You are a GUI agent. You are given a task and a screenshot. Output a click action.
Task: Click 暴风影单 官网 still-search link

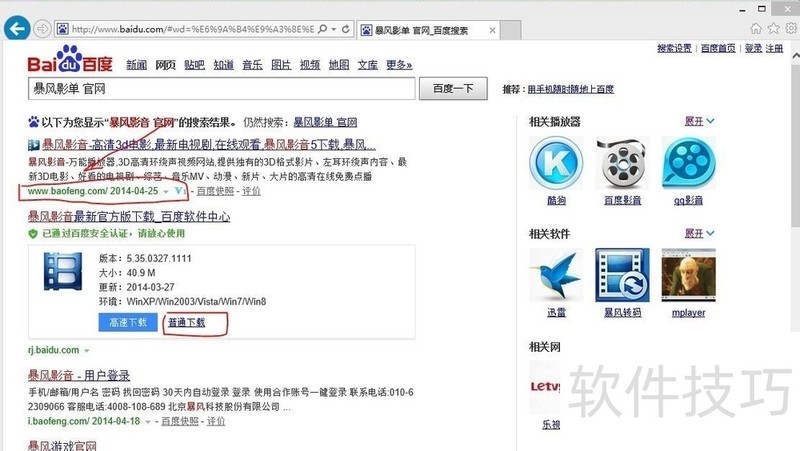(325, 122)
